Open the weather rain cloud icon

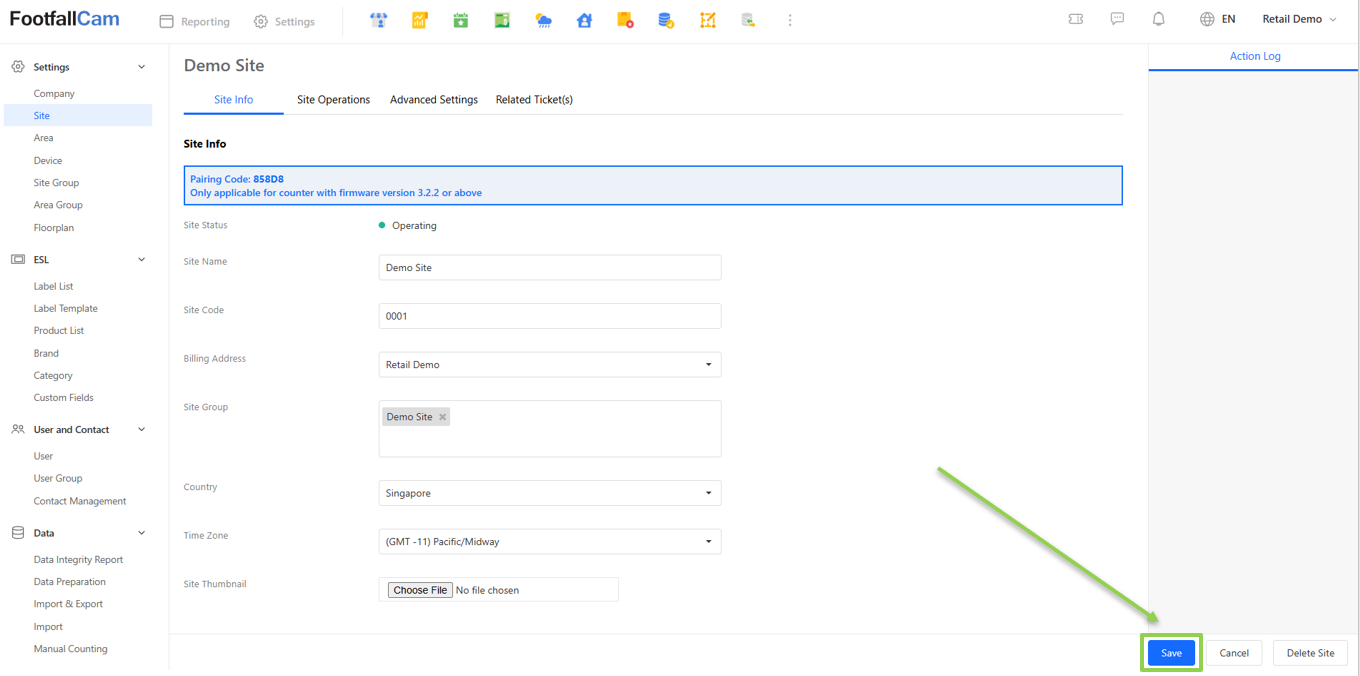point(543,20)
